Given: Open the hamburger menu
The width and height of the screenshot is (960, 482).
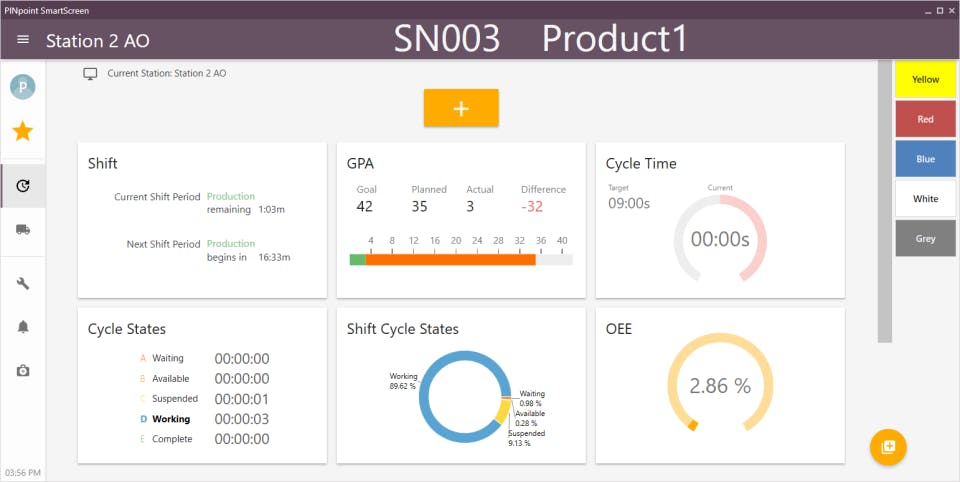Looking at the screenshot, I should [x=23, y=40].
